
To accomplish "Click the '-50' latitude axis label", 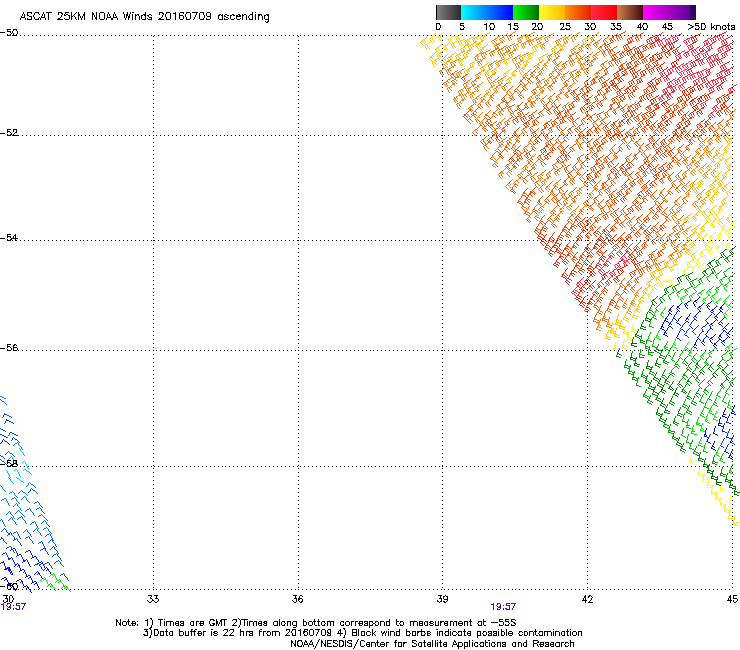I will (x=9, y=33).
